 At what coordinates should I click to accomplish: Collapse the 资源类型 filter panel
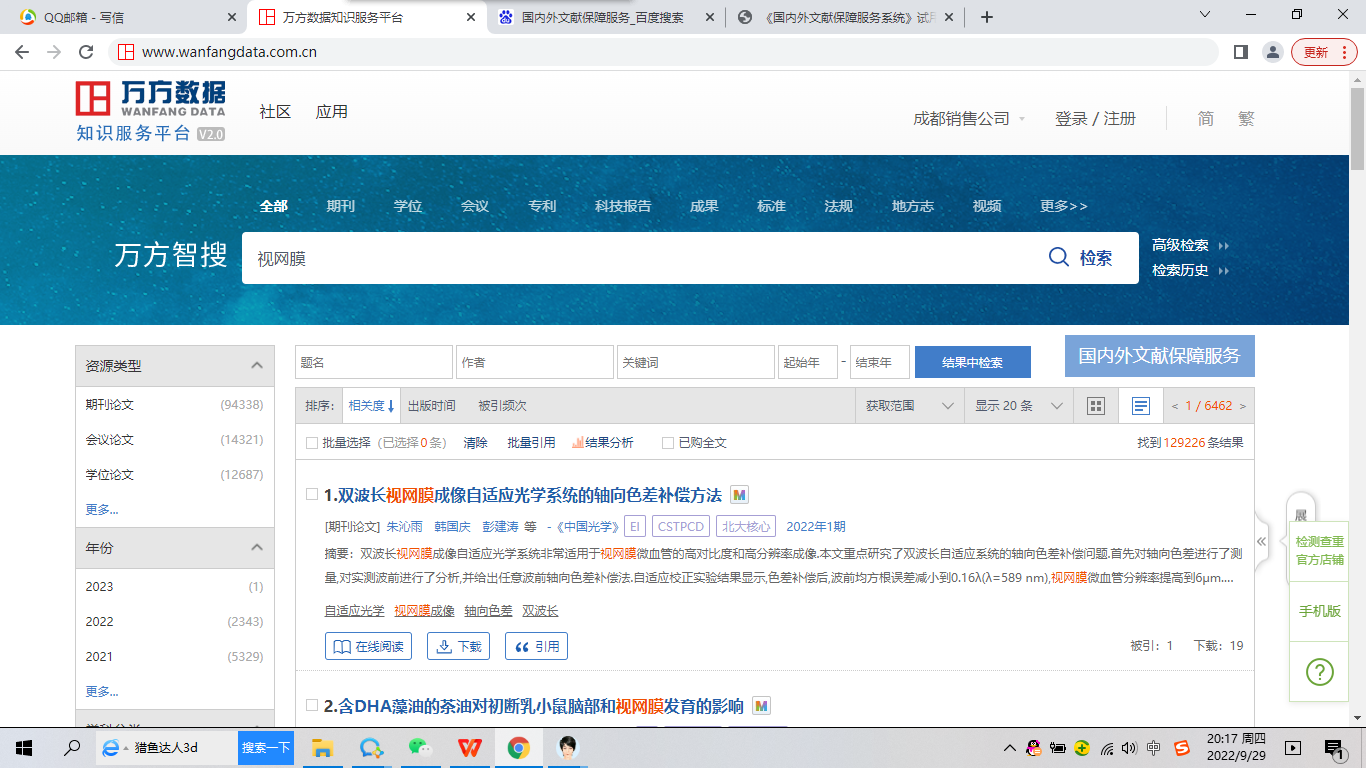257,366
